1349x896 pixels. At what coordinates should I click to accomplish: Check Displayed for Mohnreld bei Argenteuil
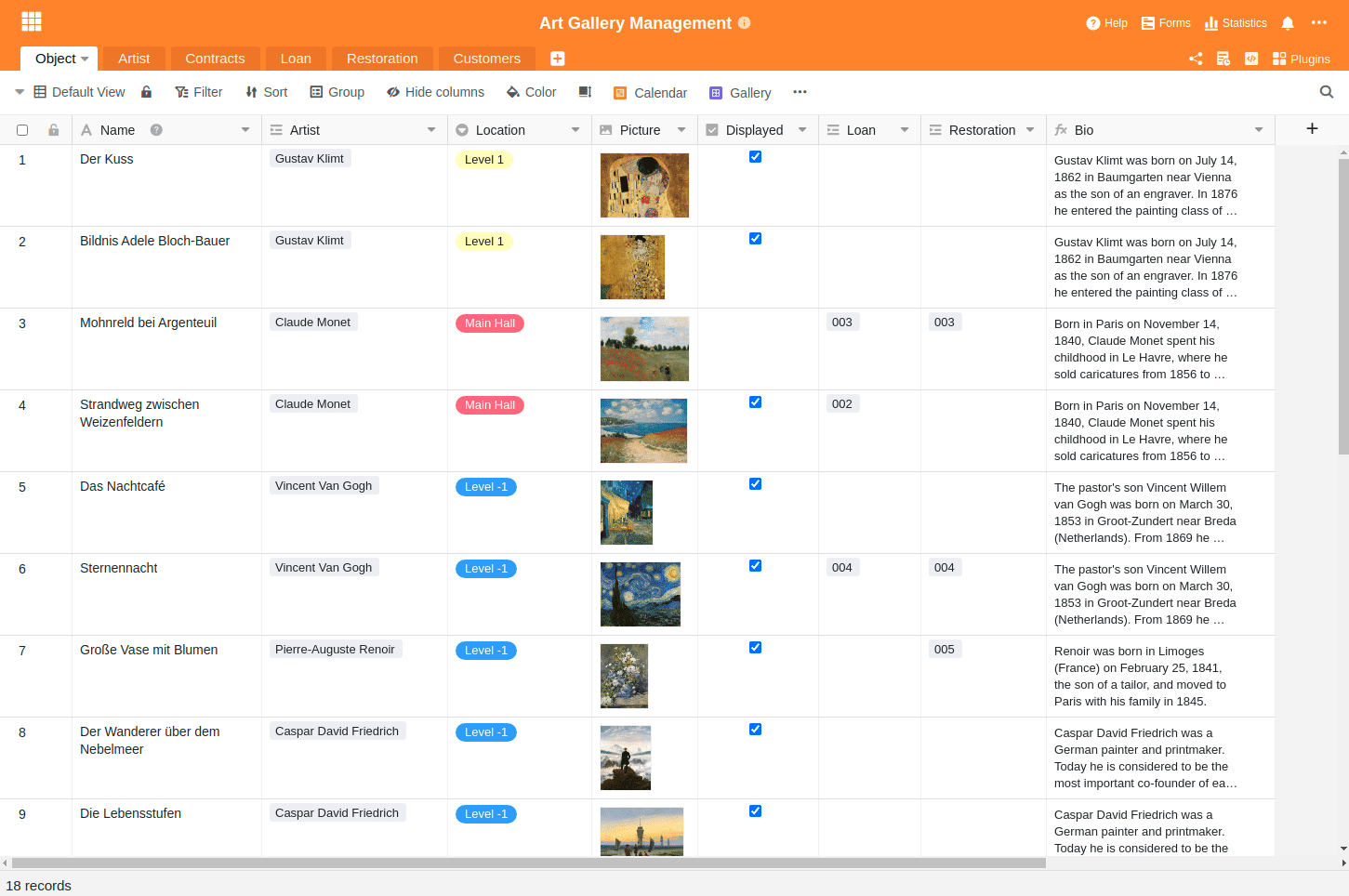[755, 322]
